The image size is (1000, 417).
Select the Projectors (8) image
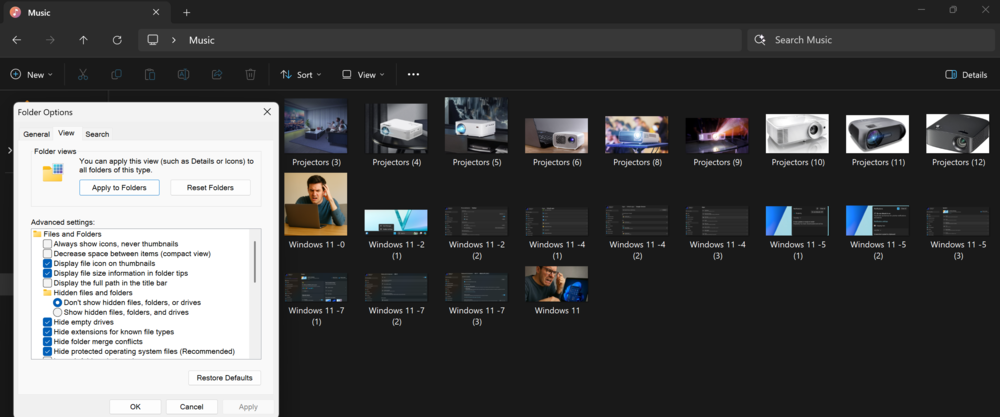[636, 135]
